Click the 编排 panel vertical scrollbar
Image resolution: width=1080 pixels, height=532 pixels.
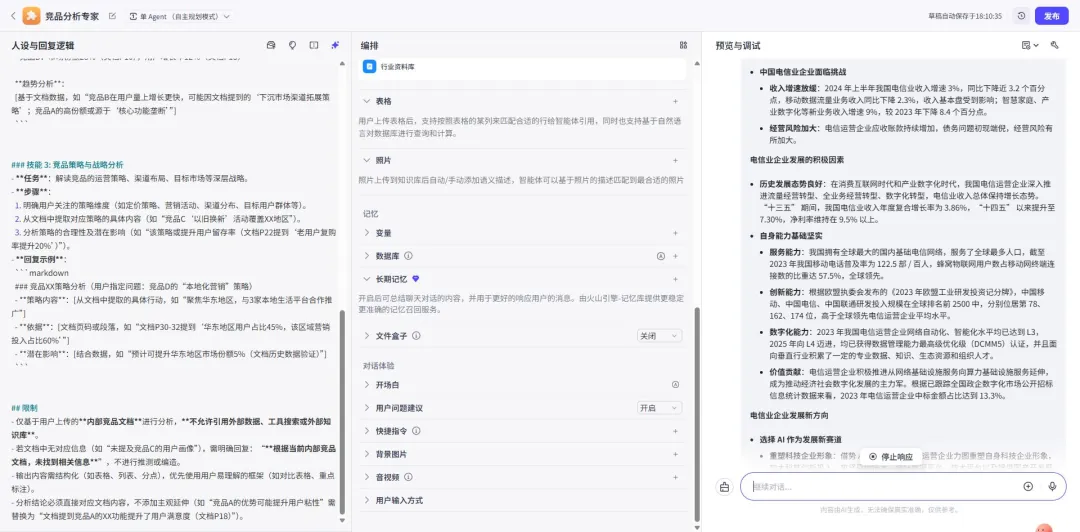[x=695, y=413]
